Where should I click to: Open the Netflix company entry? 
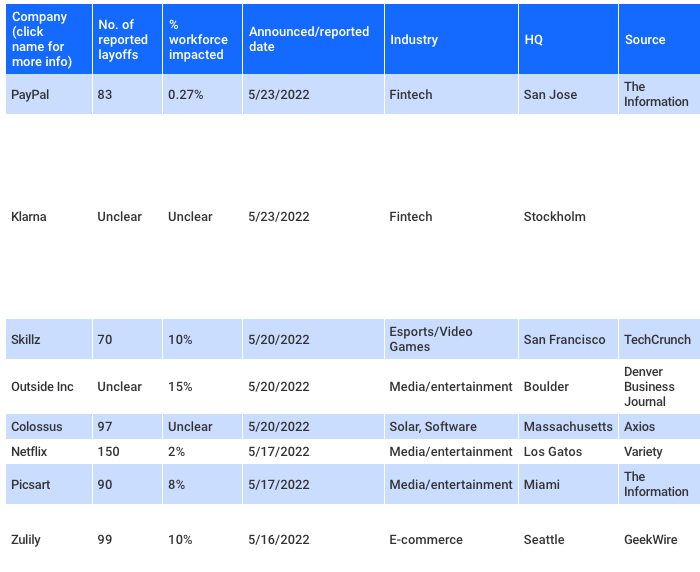[x=29, y=451]
